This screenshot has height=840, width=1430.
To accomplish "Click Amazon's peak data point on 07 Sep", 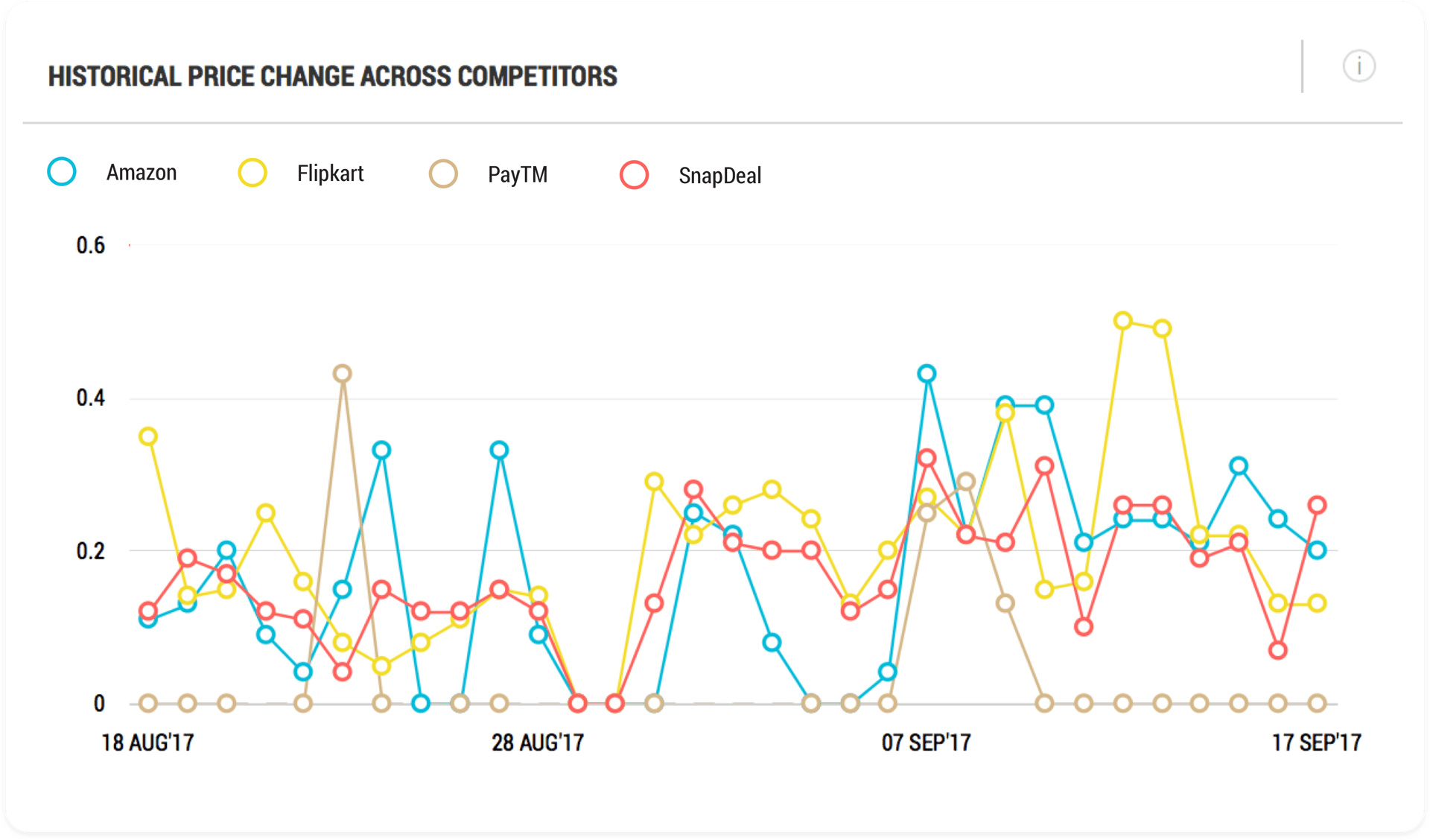I will tap(927, 373).
